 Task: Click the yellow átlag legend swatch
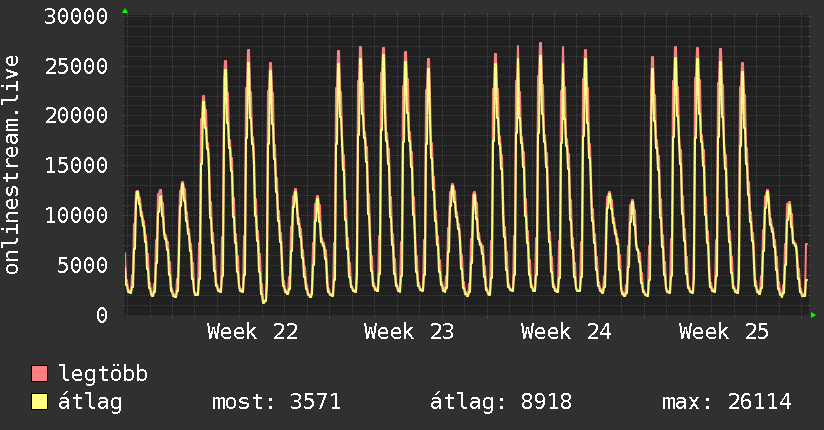tap(39, 402)
